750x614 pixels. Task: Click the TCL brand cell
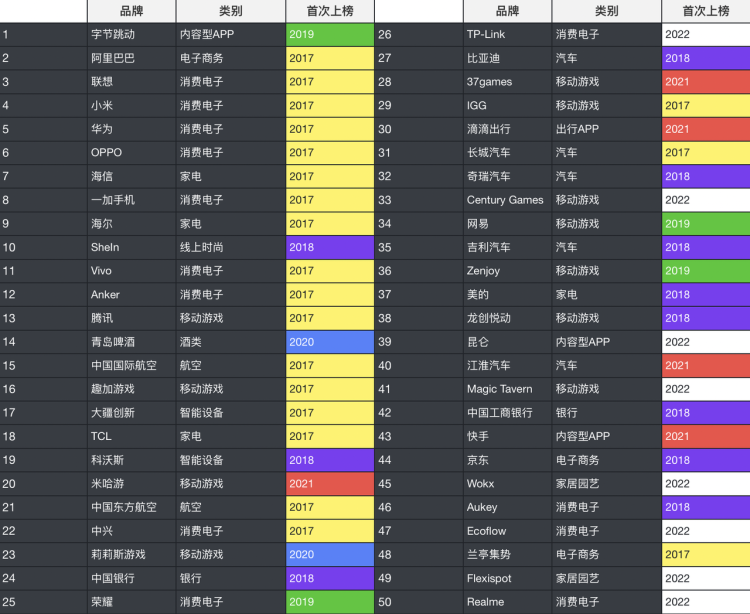coord(132,437)
